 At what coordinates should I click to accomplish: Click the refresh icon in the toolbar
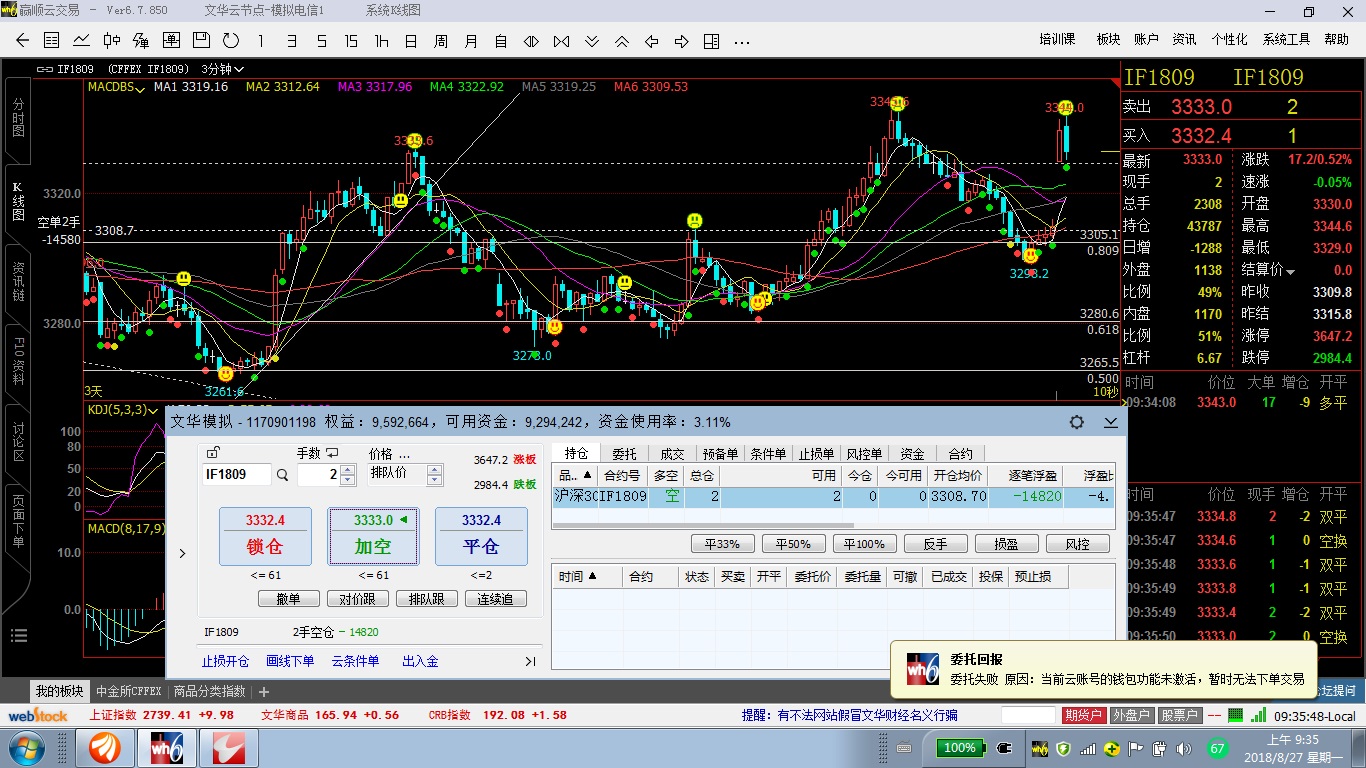[x=231, y=41]
